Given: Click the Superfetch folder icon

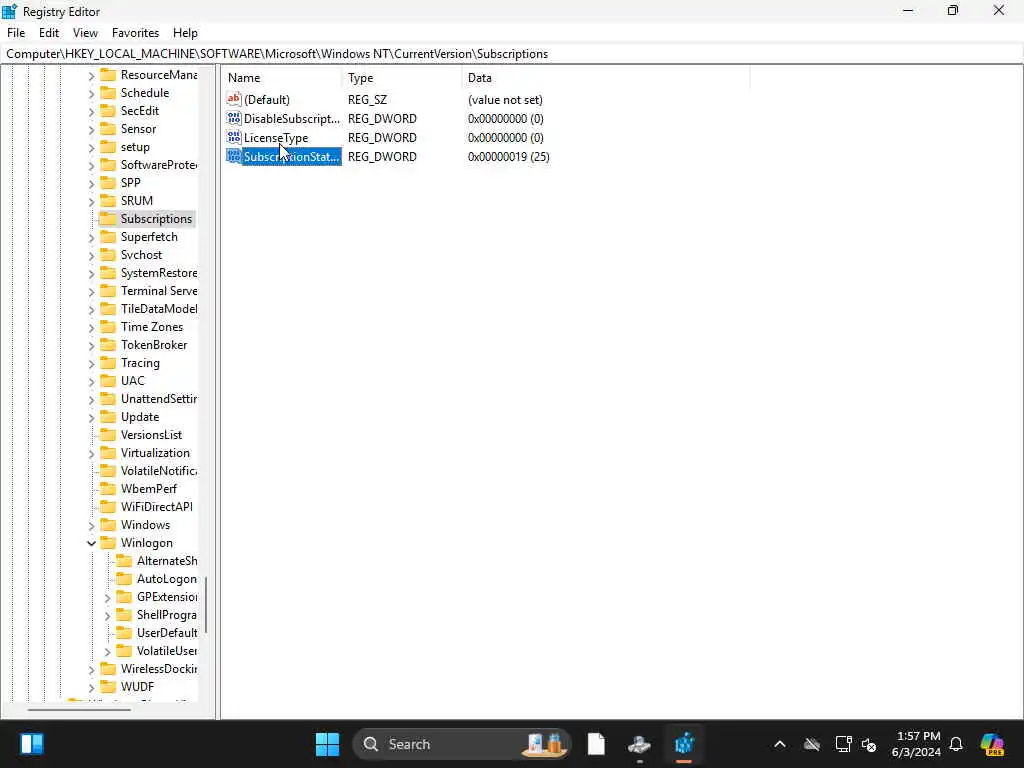Looking at the screenshot, I should click(x=108, y=236).
